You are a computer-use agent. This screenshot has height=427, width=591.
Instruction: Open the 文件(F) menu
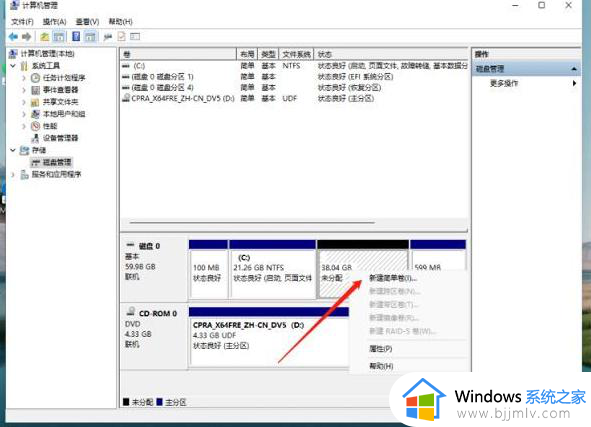click(22, 21)
